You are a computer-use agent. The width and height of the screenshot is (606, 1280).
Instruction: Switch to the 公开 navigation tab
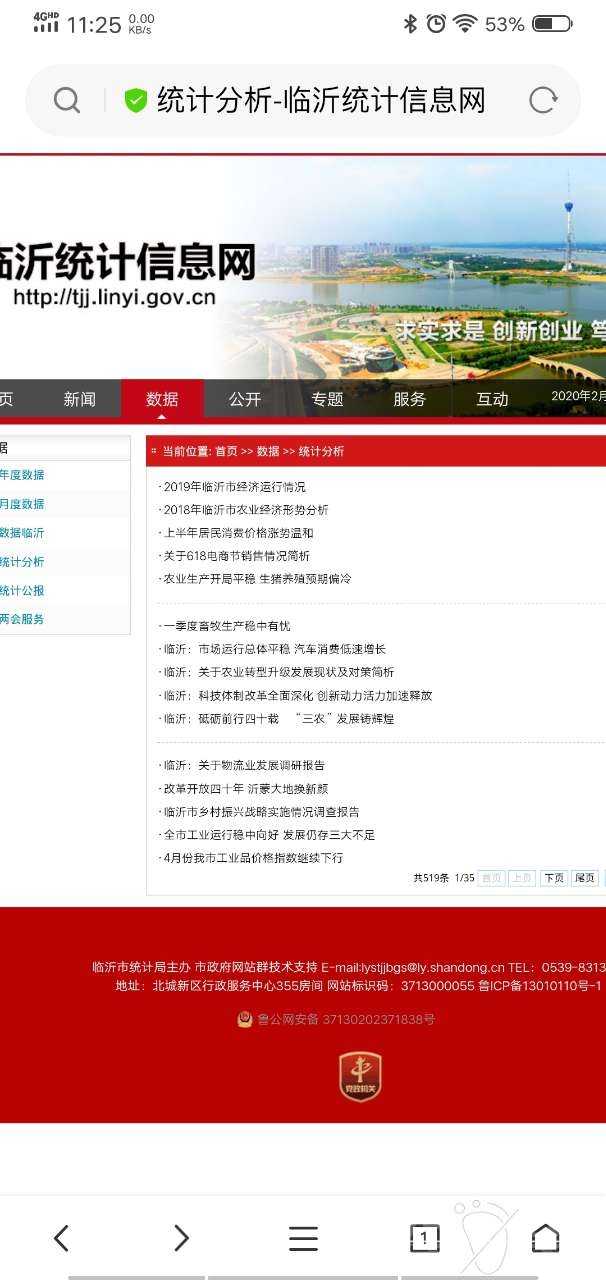click(x=245, y=399)
